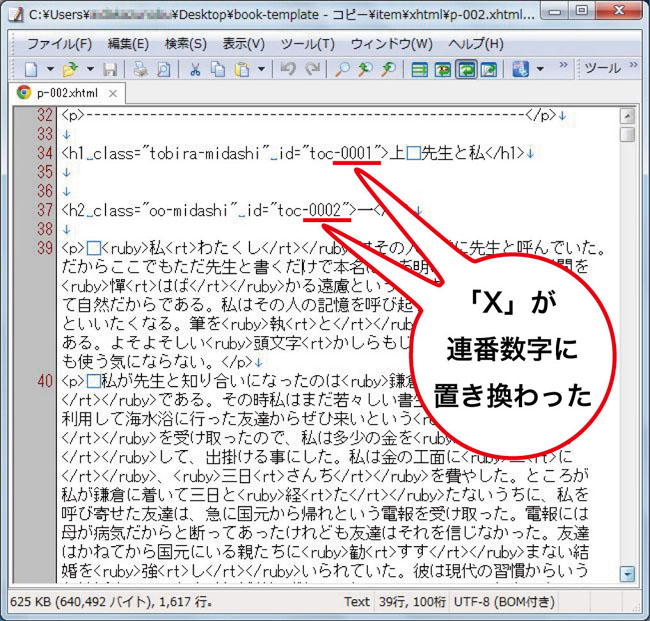Click the text "toc-0001" in h1 tag
This screenshot has width=650, height=621.
[341, 153]
